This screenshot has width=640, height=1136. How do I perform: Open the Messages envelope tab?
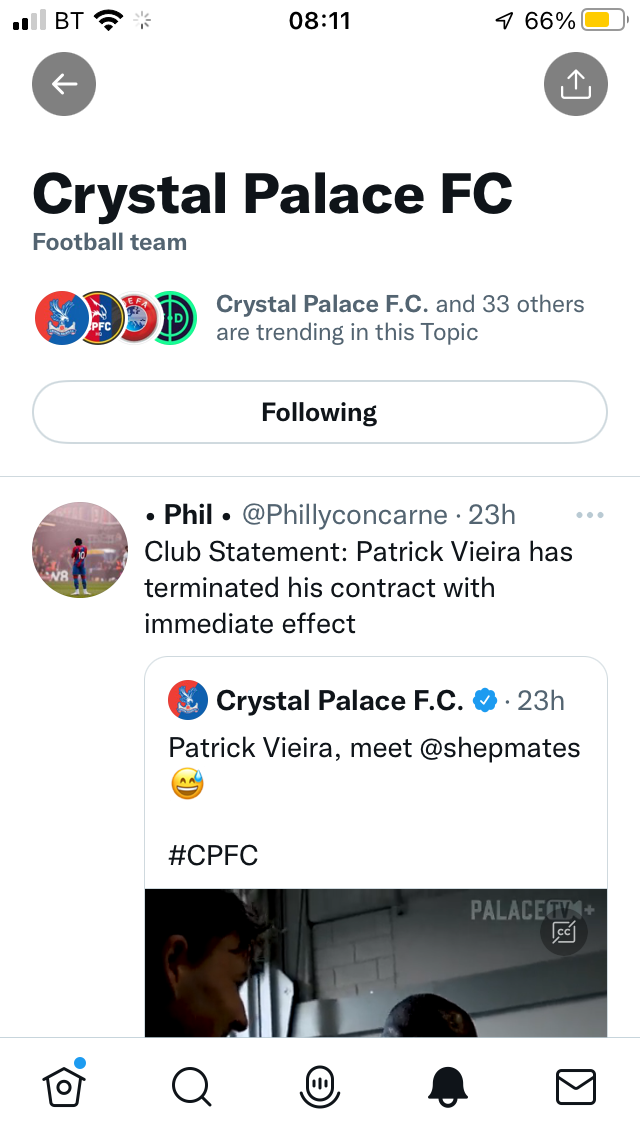click(x=575, y=1086)
